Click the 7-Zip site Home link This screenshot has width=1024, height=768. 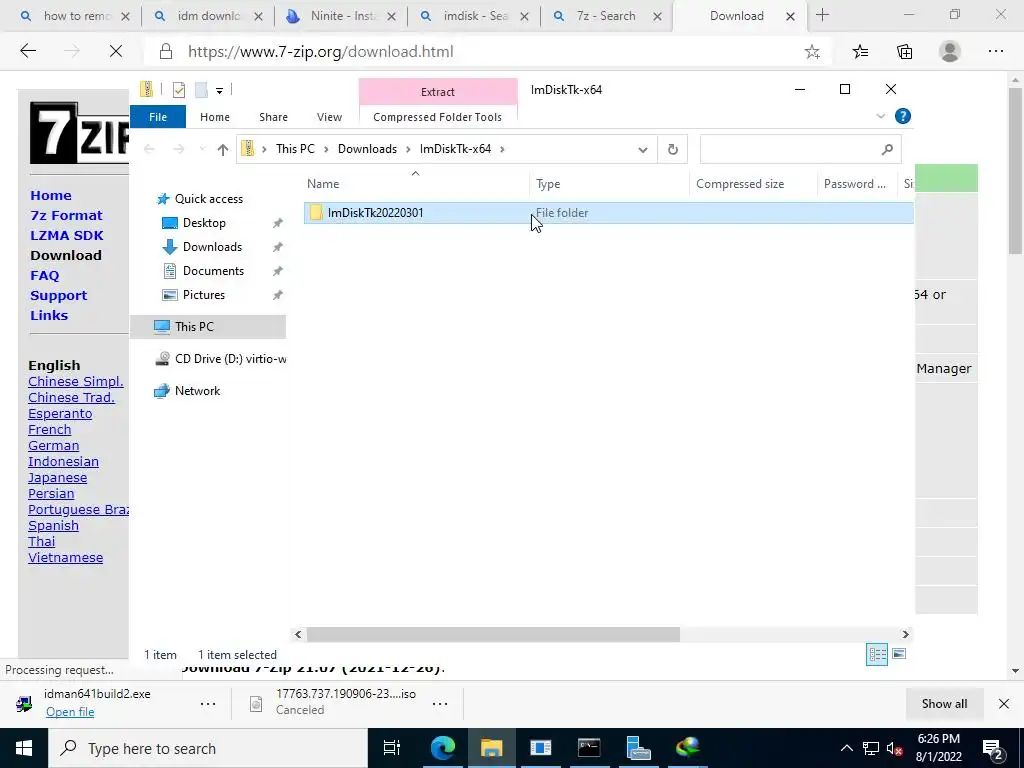[x=51, y=195]
